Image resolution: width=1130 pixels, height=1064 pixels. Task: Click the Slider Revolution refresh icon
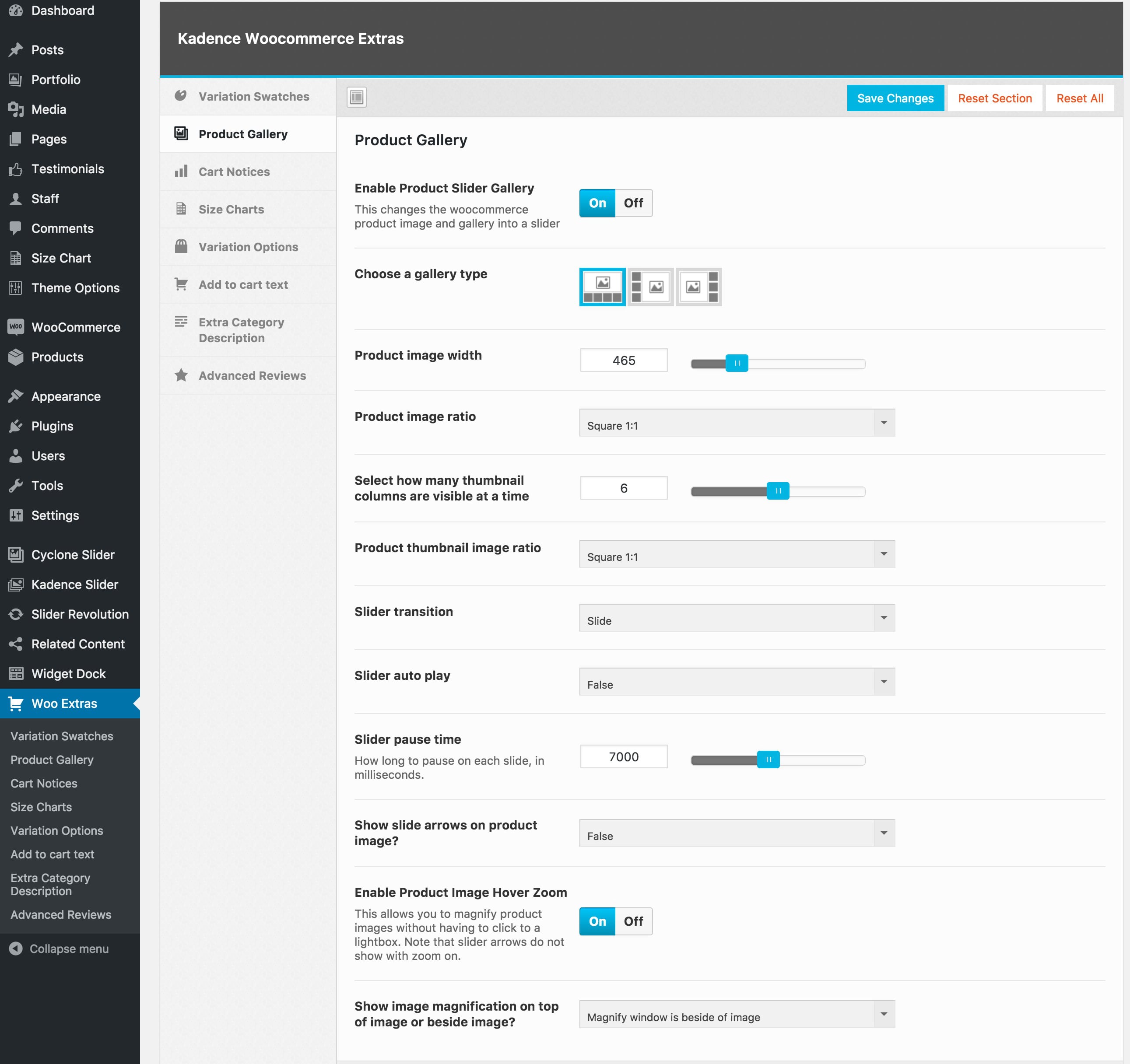[x=16, y=614]
